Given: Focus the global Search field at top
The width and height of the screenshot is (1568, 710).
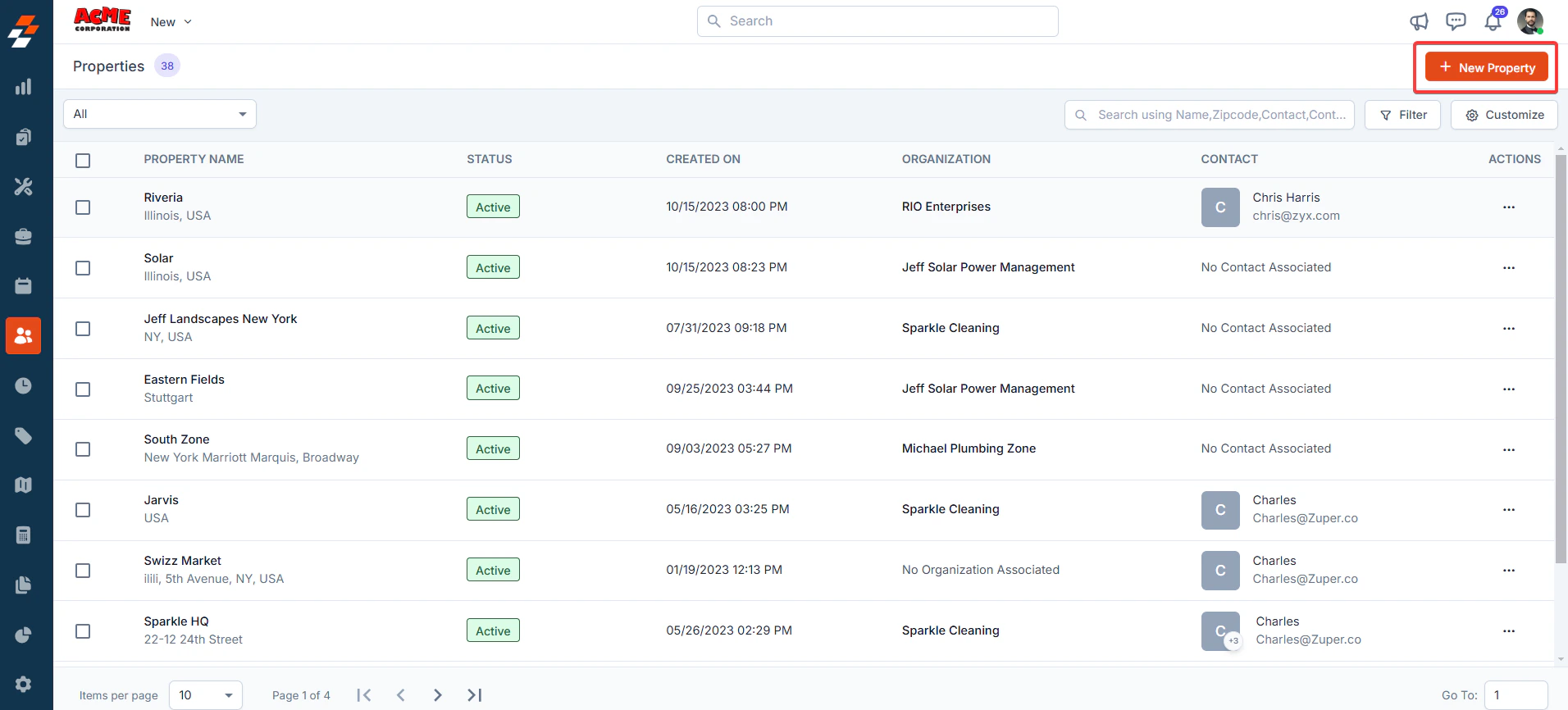Looking at the screenshot, I should click(877, 21).
